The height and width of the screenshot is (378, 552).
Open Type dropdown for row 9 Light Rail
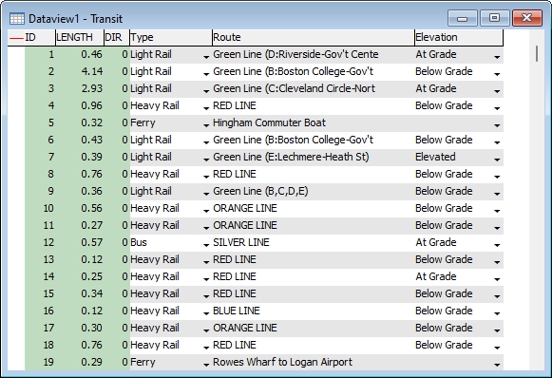pos(206,193)
